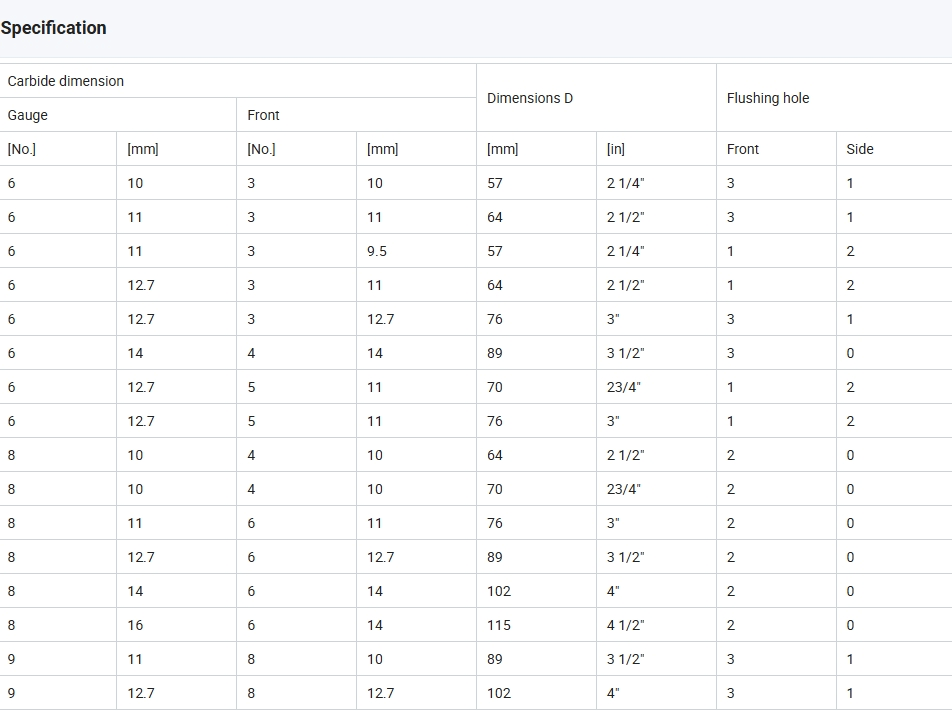Select the first 3" dimension cell
This screenshot has width=952, height=711.
656,319
